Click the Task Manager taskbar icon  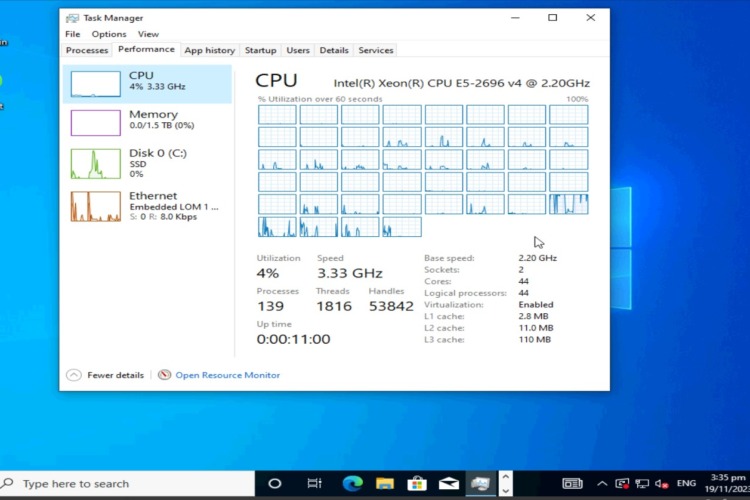(x=481, y=484)
